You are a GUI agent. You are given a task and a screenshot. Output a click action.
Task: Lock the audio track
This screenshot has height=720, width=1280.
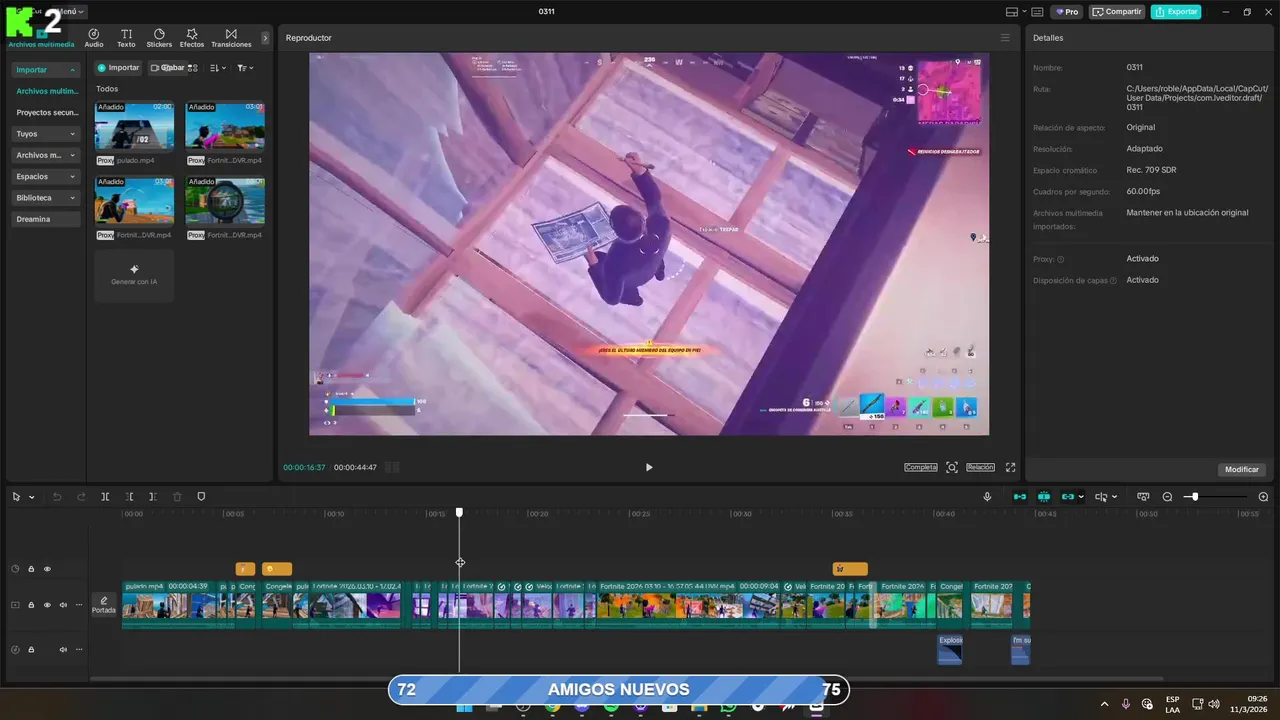tap(31, 649)
